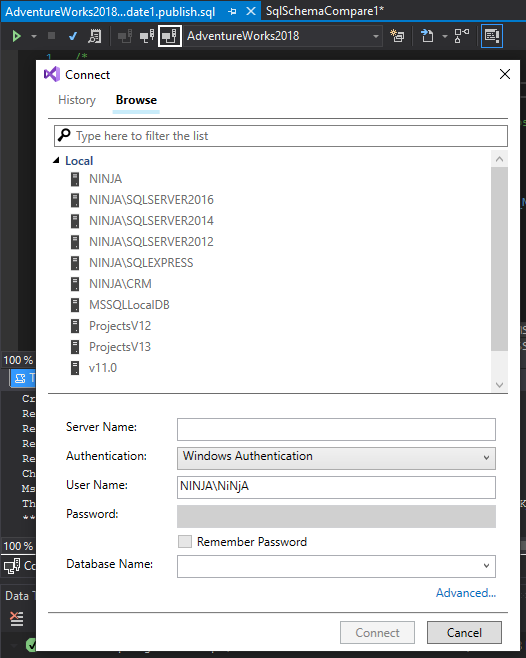The width and height of the screenshot is (526, 658).
Task: Pin the publish.sql document tab
Action: pyautogui.click(x=232, y=12)
